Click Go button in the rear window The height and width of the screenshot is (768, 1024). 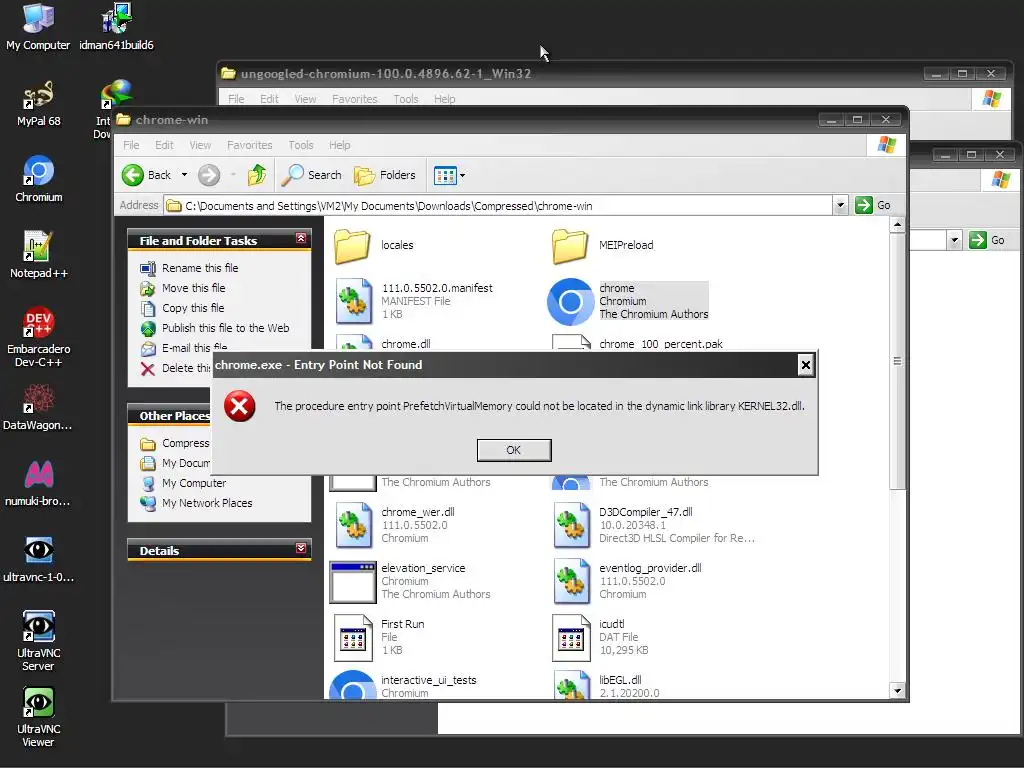(x=987, y=240)
